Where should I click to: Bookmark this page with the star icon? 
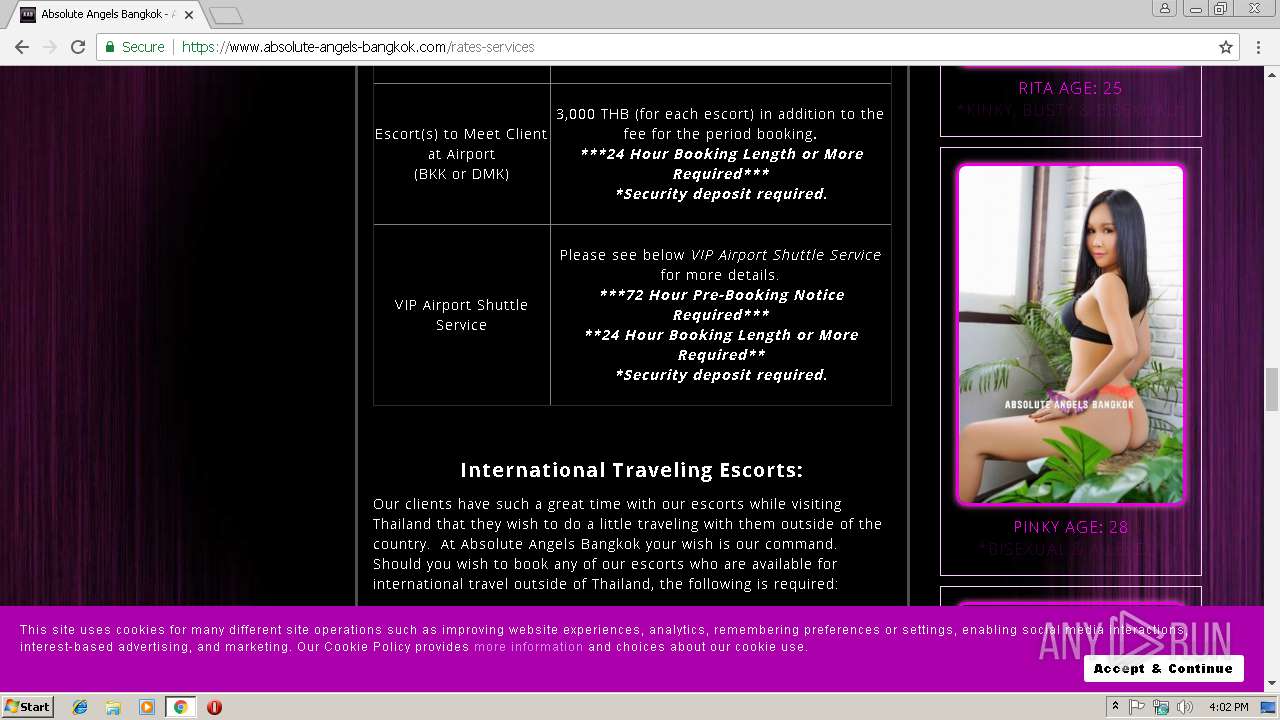pos(1226,47)
